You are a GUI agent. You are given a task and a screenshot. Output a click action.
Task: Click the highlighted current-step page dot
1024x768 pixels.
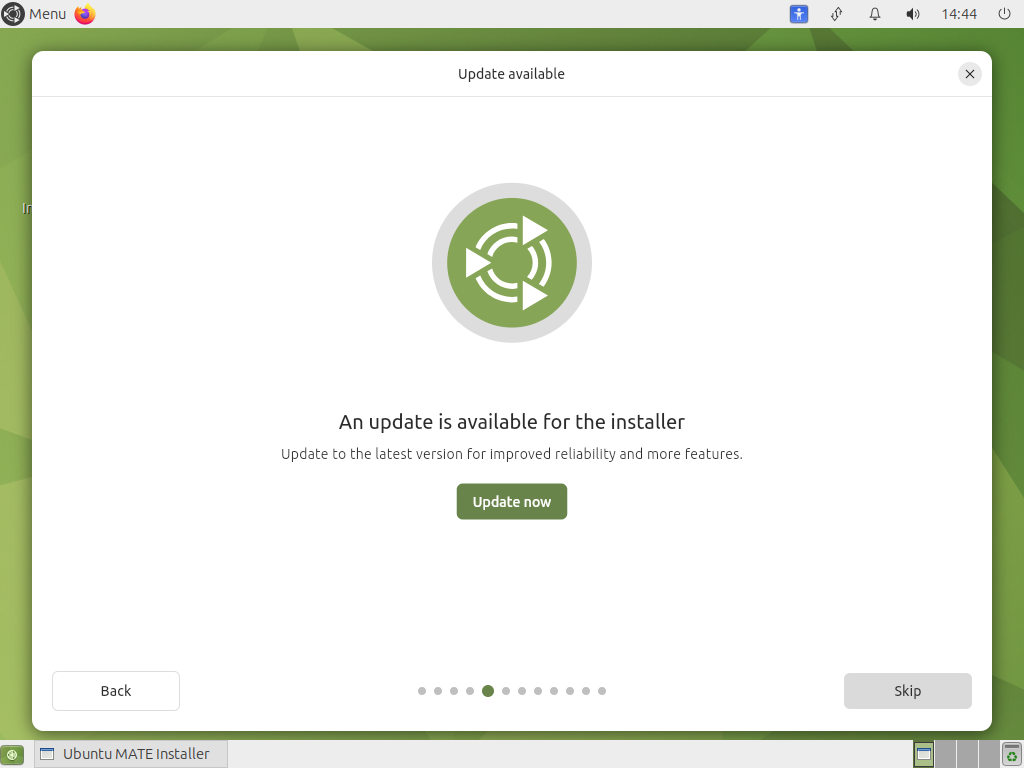pos(488,691)
